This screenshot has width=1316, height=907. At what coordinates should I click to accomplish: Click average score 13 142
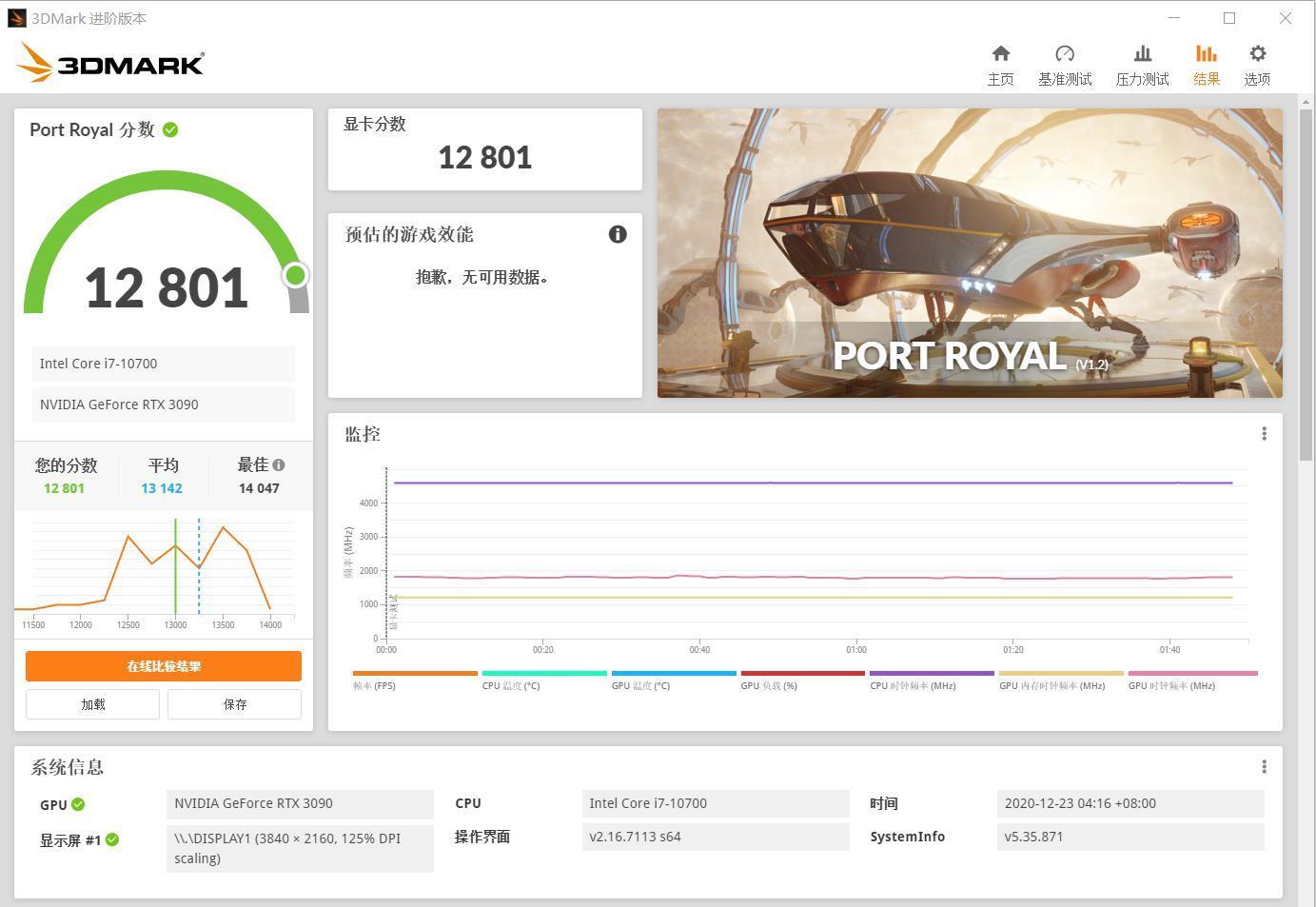(162, 488)
